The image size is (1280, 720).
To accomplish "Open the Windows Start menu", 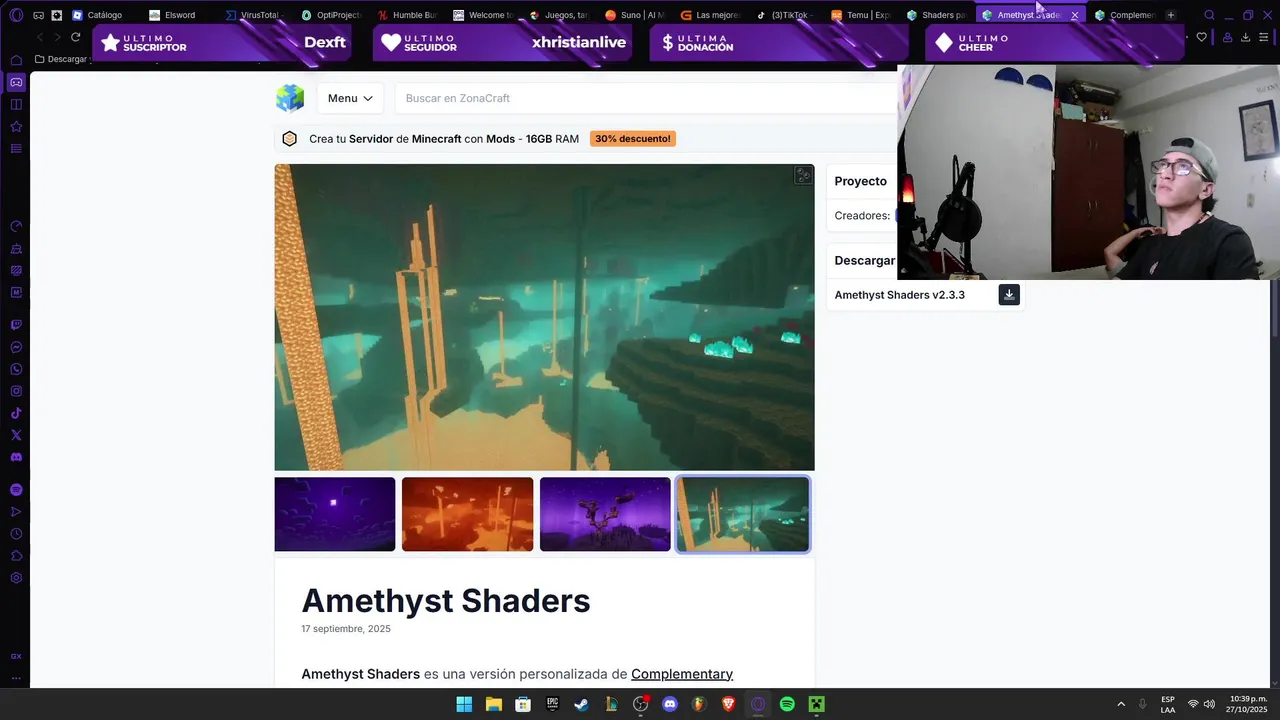I will 464,704.
